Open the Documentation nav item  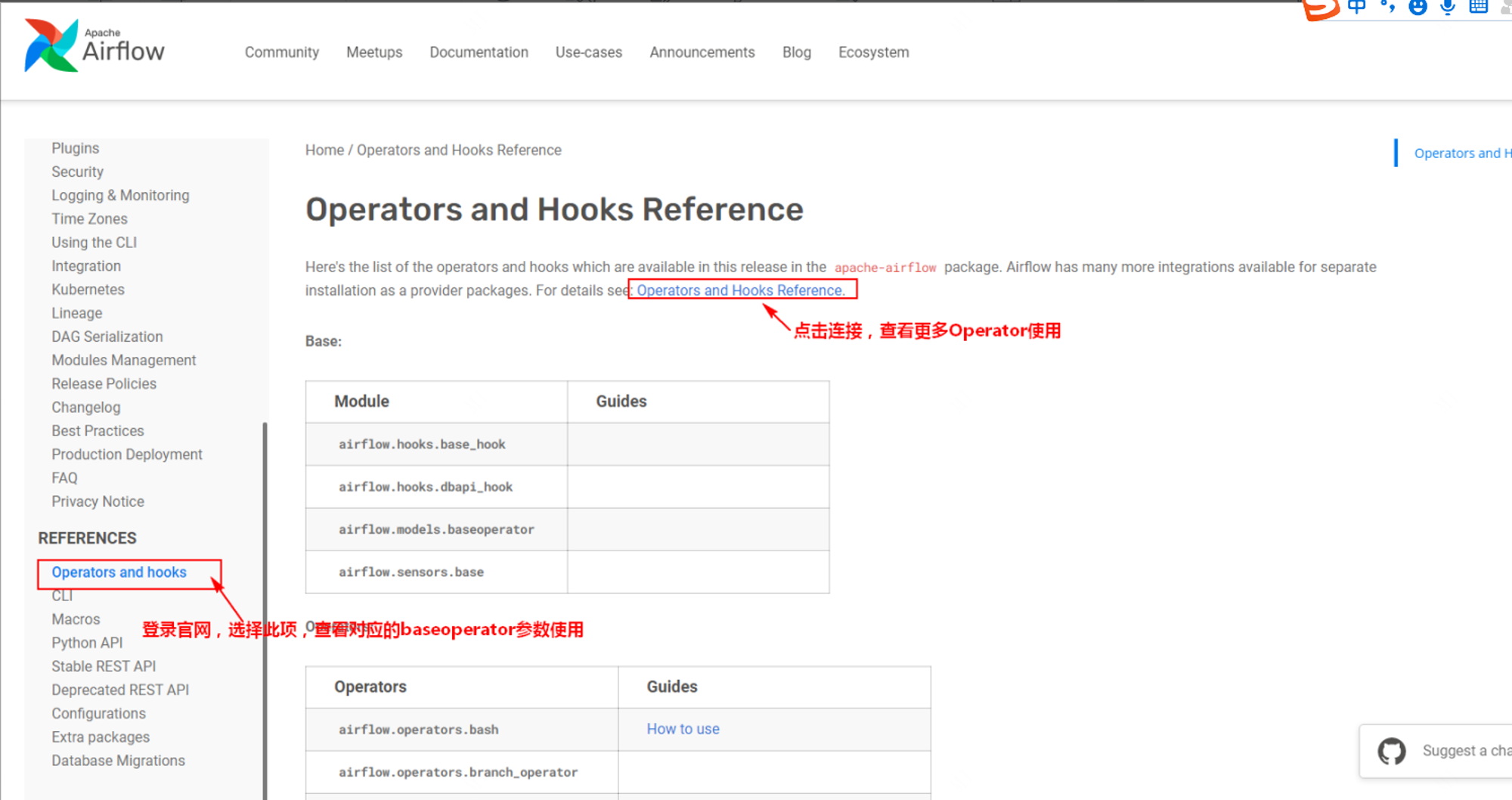click(479, 52)
